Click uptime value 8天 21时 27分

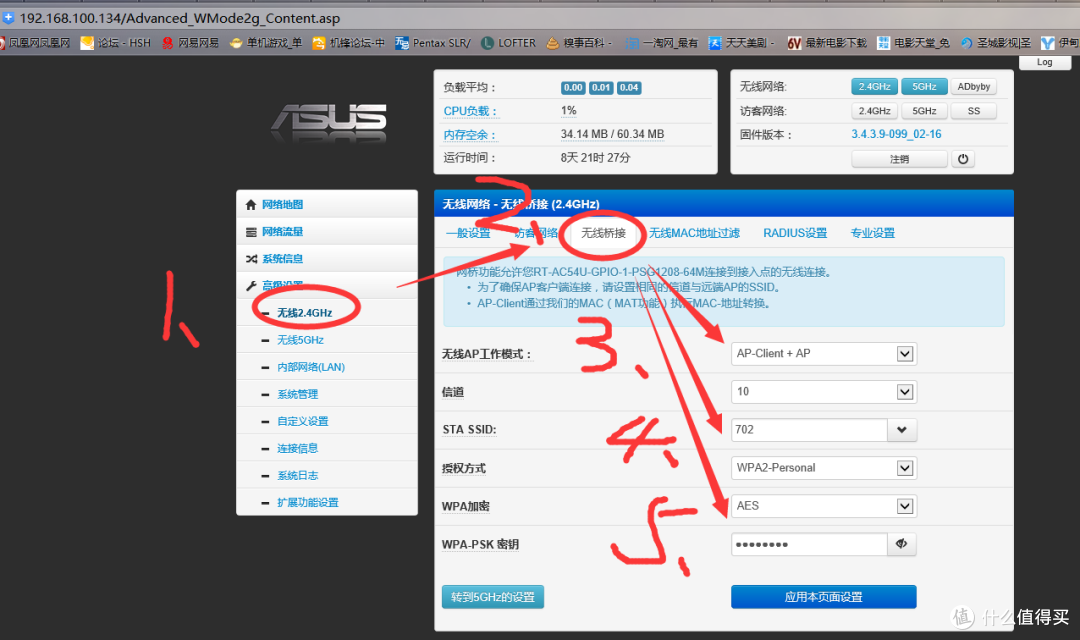tap(595, 158)
